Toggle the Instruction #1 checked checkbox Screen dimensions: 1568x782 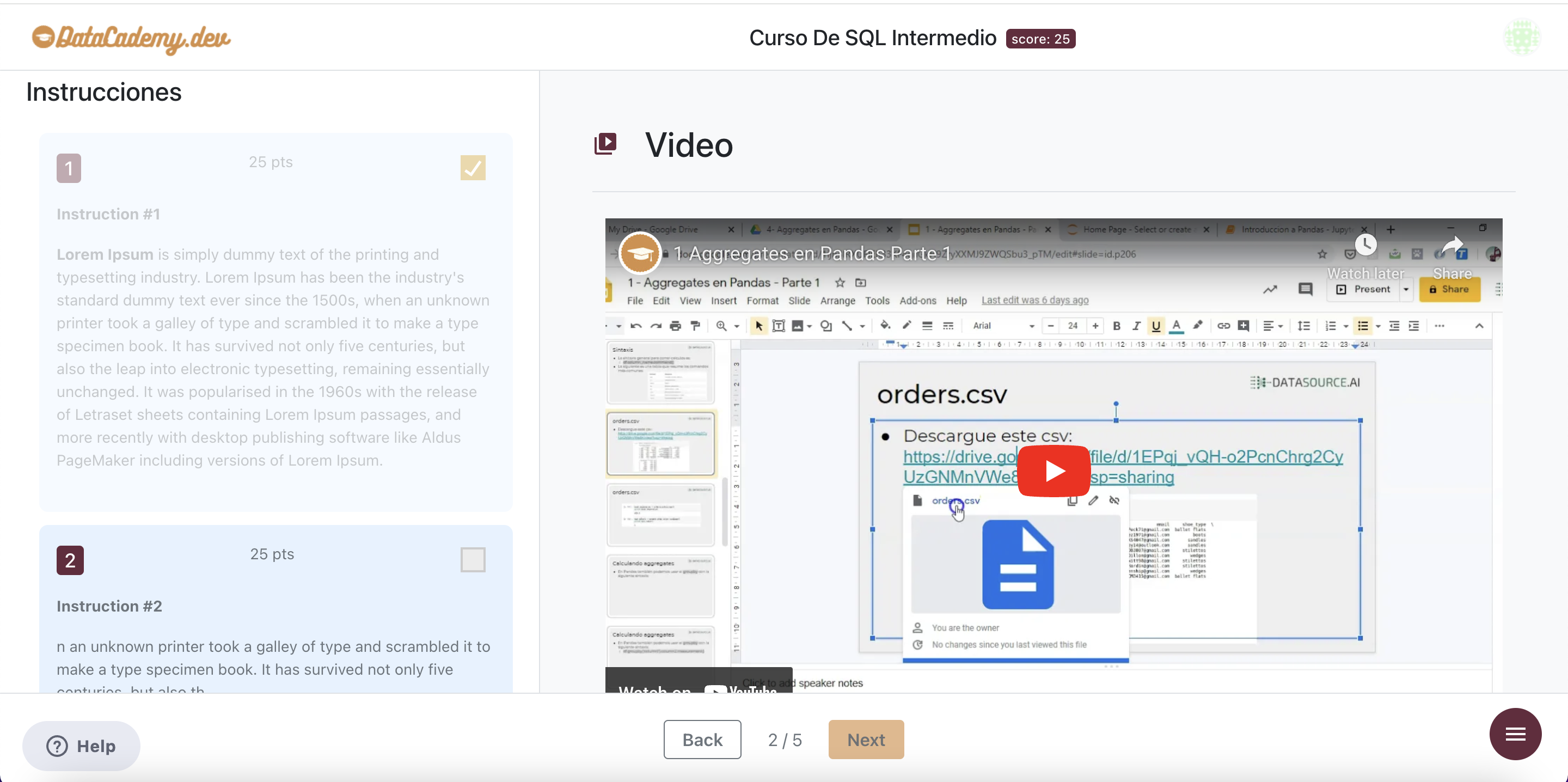click(x=473, y=168)
